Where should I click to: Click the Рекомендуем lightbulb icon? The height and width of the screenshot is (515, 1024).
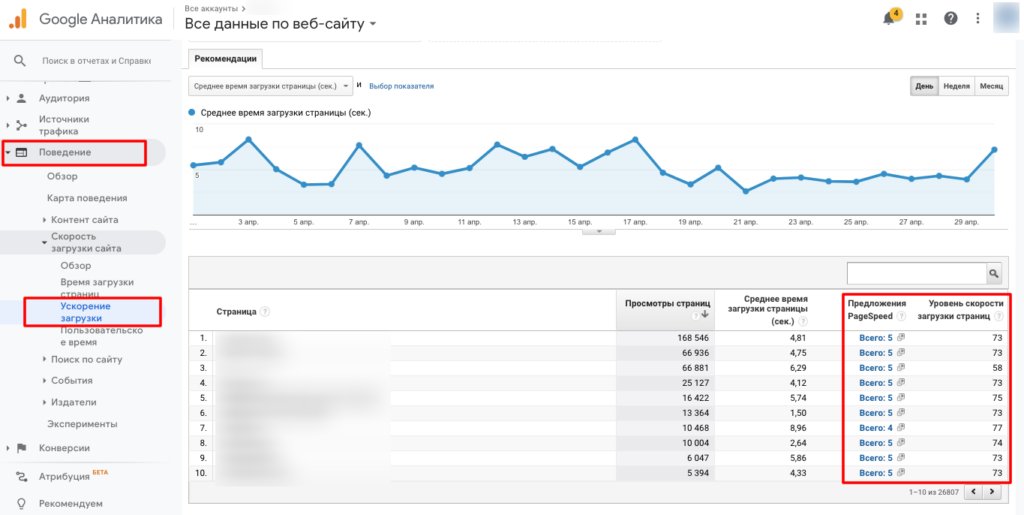(20, 503)
